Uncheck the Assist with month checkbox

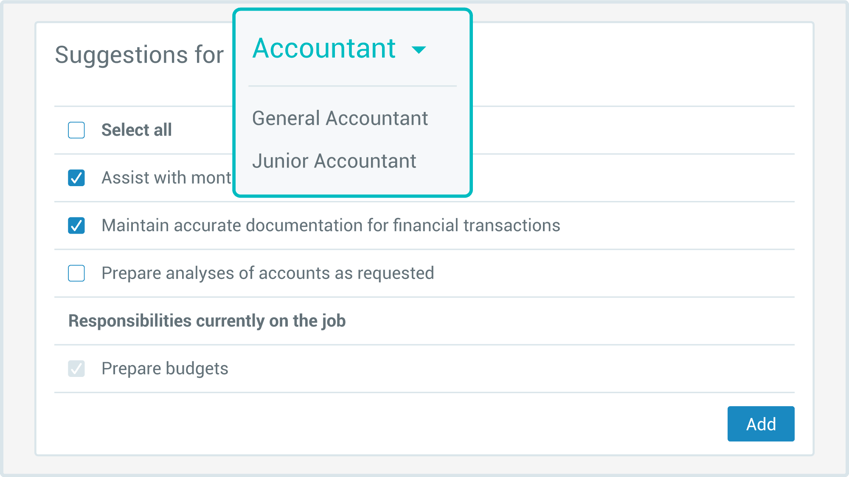click(x=77, y=178)
